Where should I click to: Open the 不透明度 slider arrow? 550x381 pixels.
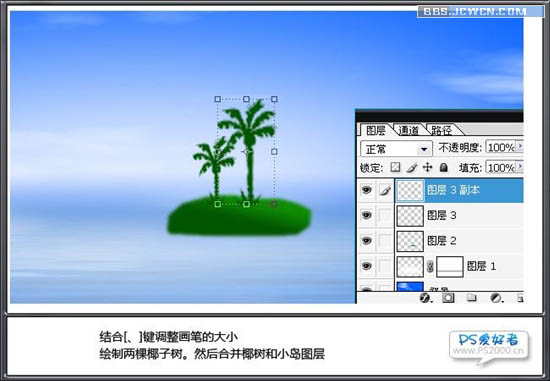[519, 146]
